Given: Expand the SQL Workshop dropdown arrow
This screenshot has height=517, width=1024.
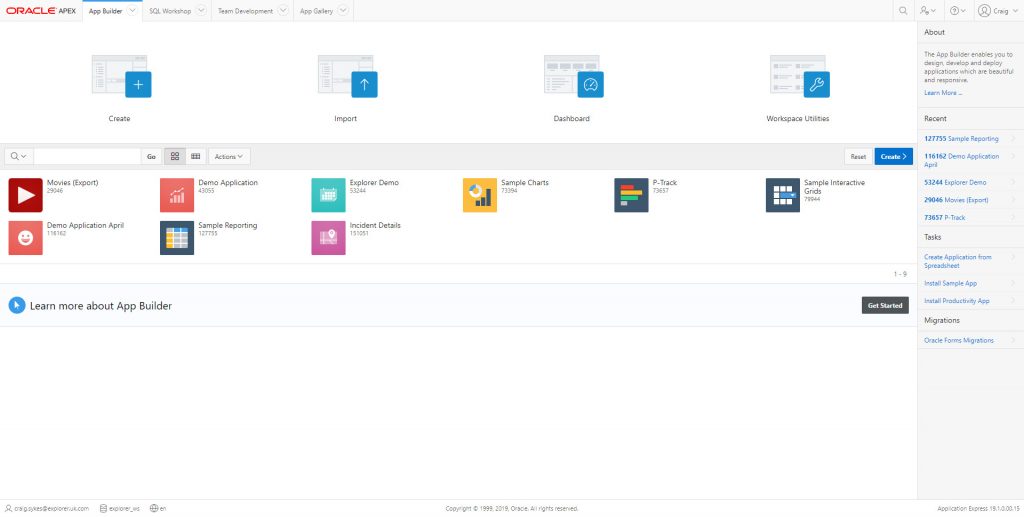Looking at the screenshot, I should pyautogui.click(x=200, y=11).
